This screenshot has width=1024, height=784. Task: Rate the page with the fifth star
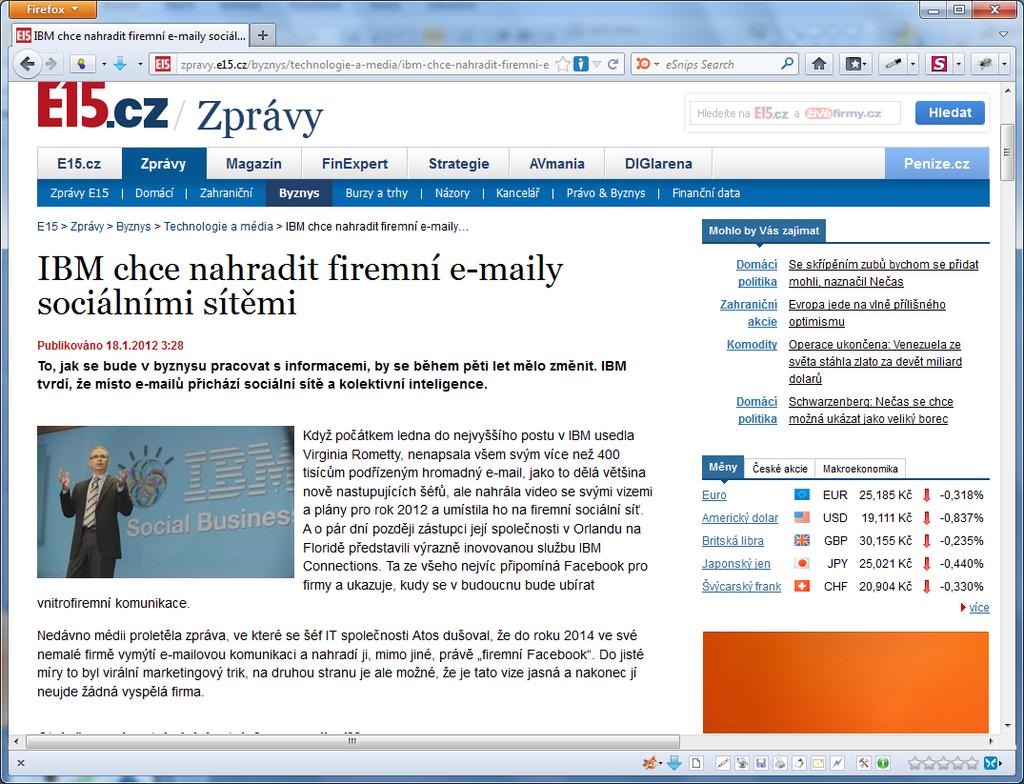972,762
